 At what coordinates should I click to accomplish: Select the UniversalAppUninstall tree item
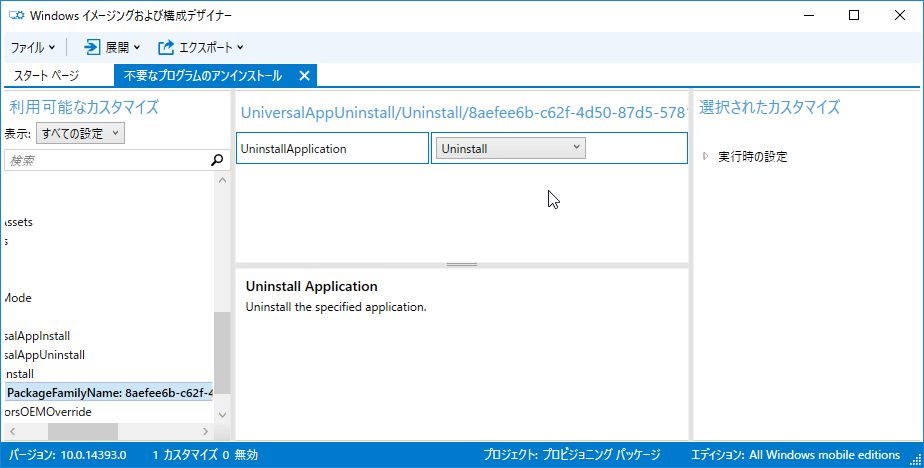click(x=44, y=355)
